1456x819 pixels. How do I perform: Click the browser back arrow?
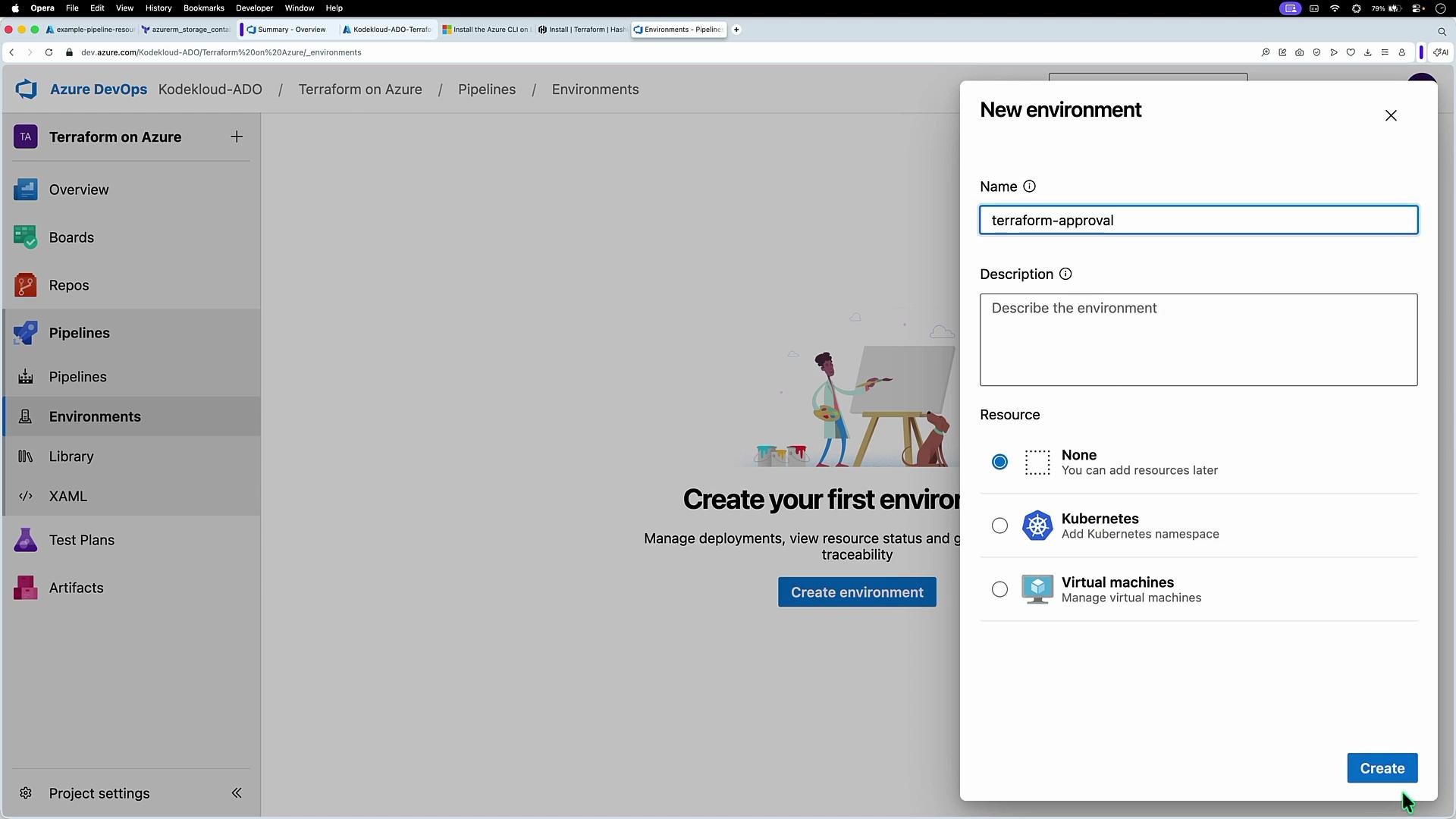click(x=11, y=52)
